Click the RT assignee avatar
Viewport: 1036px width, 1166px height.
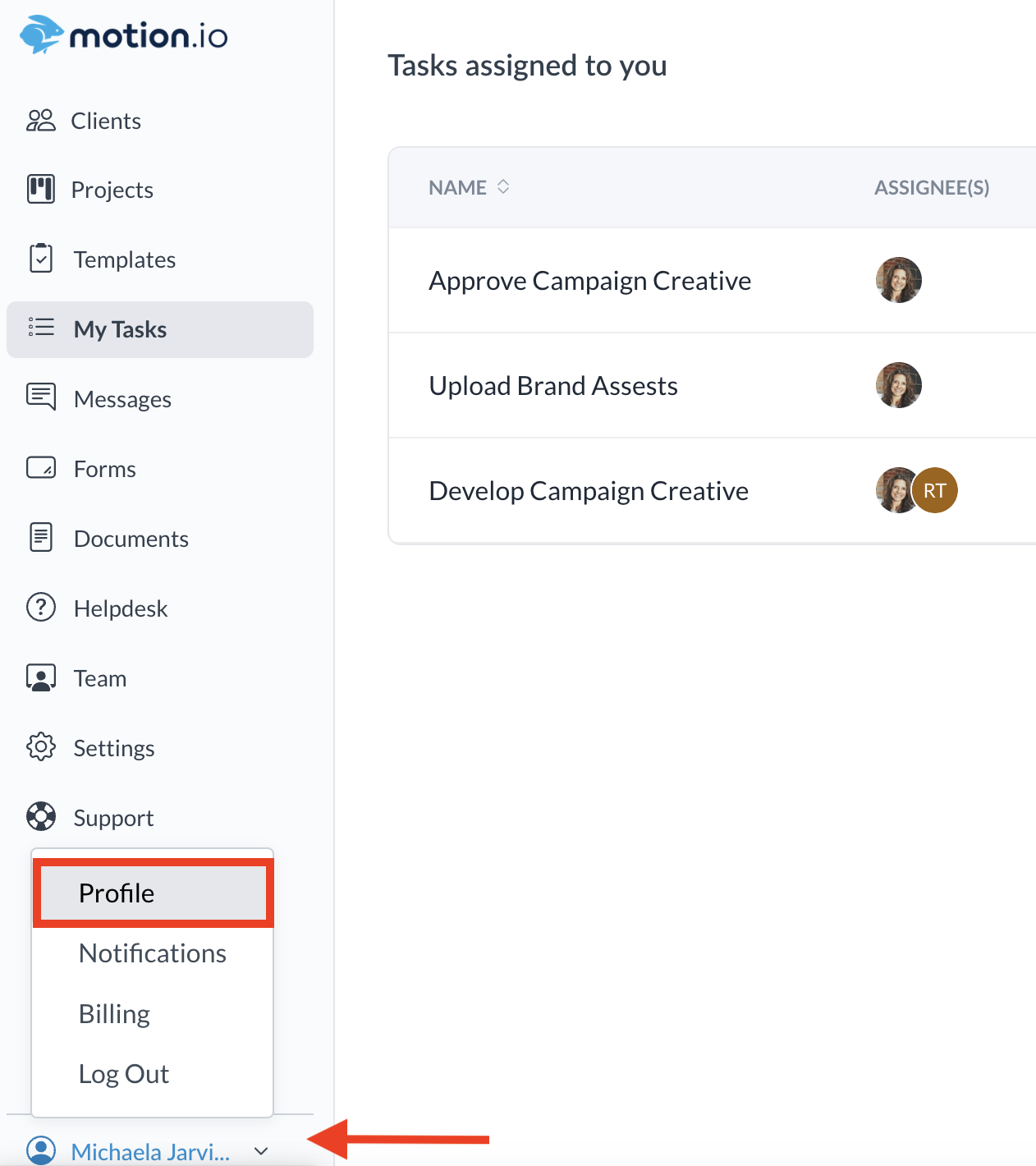937,491
